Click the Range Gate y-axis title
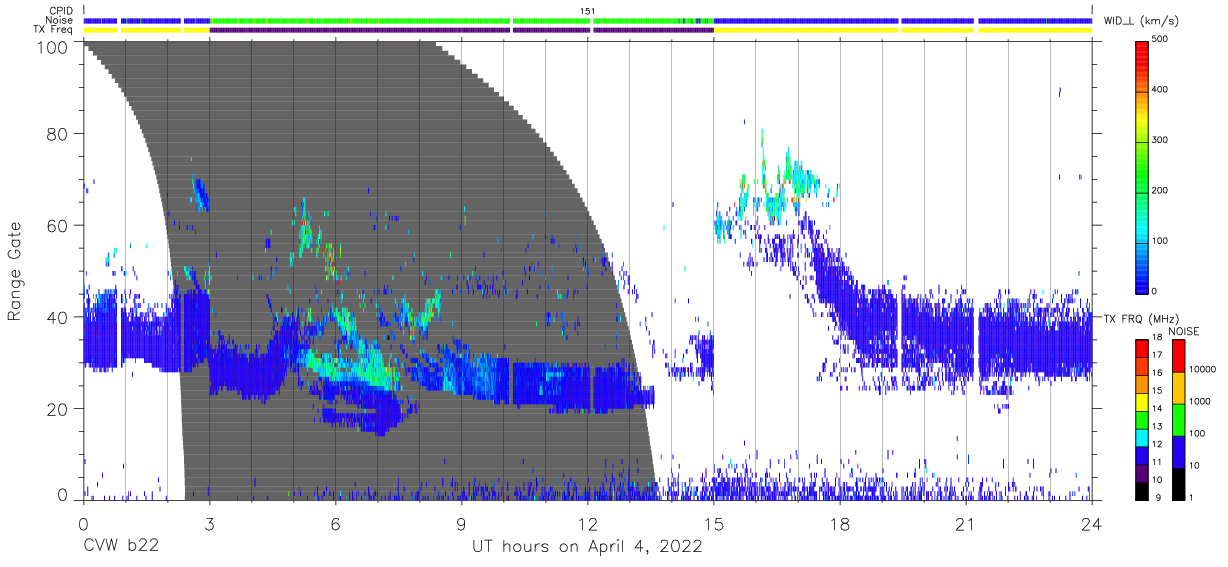Image resolution: width=1228 pixels, height=567 pixels. coord(16,271)
